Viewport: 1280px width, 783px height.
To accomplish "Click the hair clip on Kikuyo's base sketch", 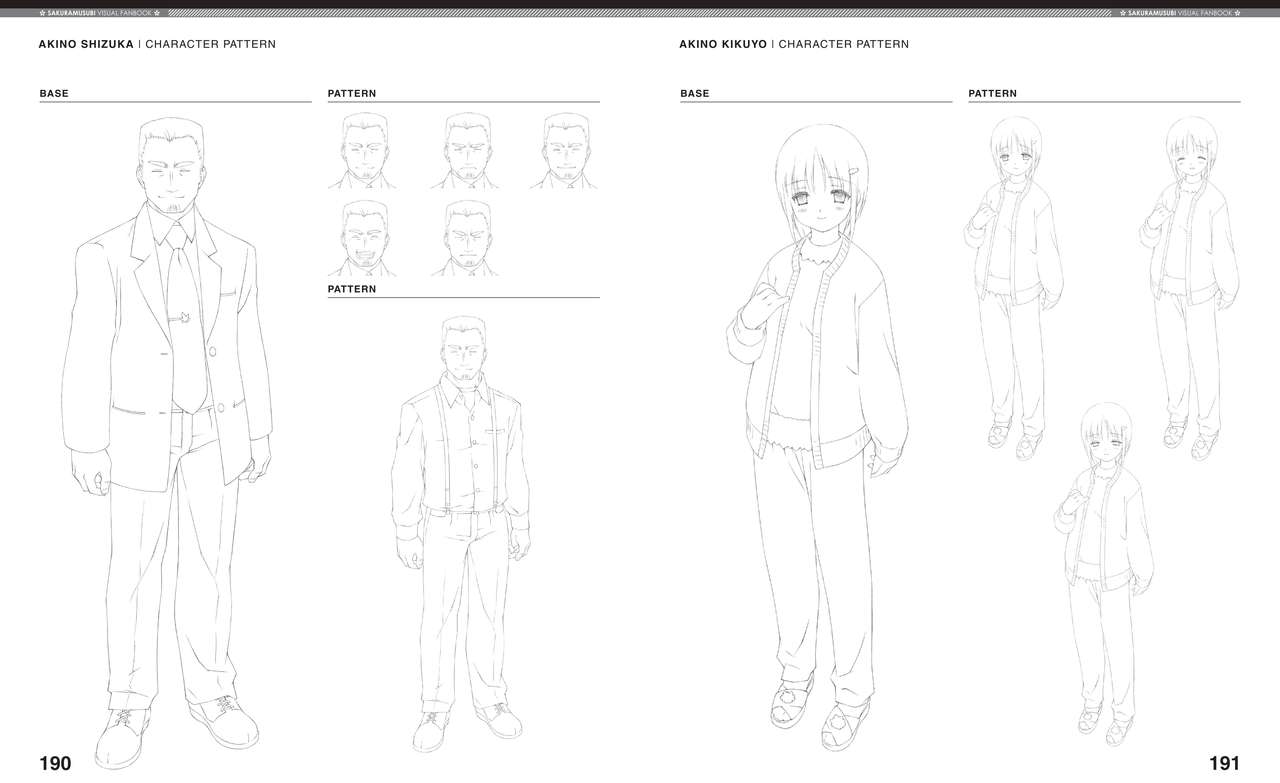I will (x=853, y=178).
